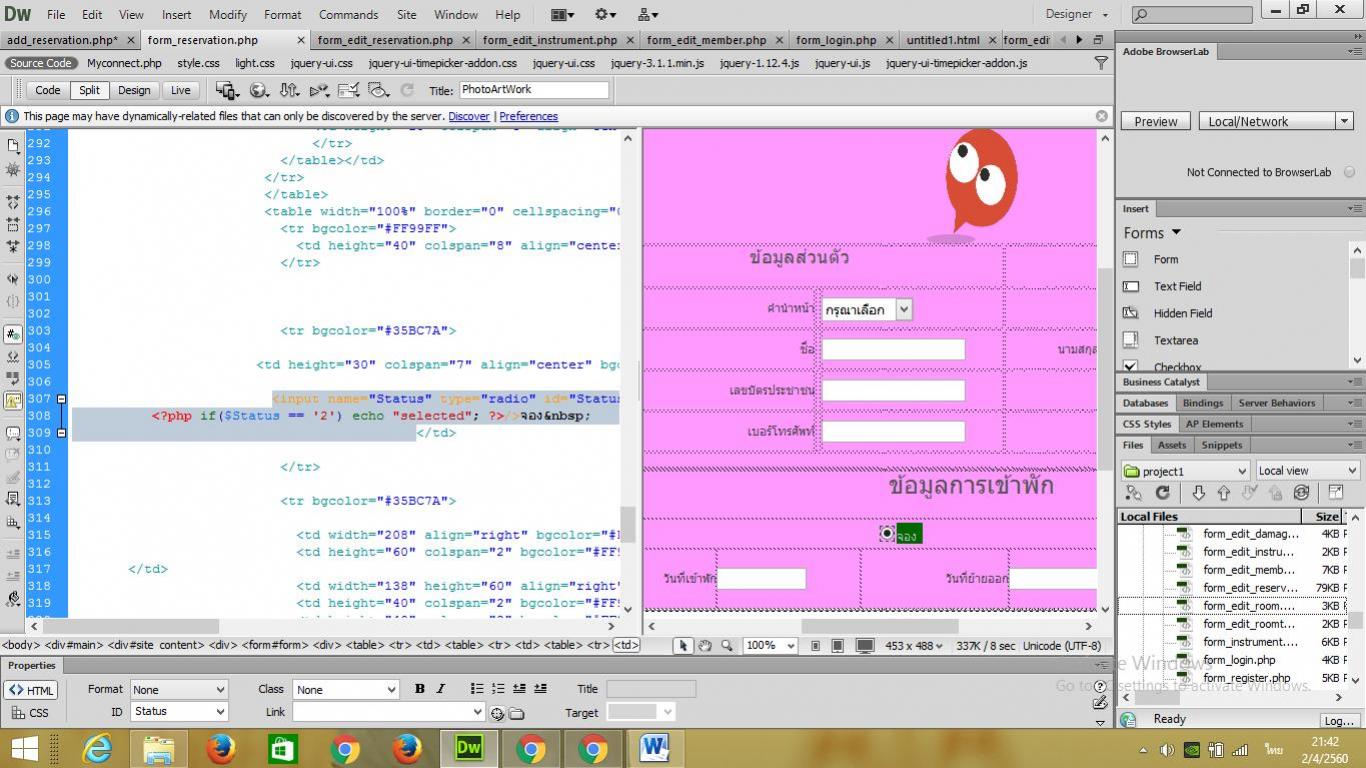Screen dimensions: 1366x768
Task: Click the Bold formatting button
Action: 420,689
